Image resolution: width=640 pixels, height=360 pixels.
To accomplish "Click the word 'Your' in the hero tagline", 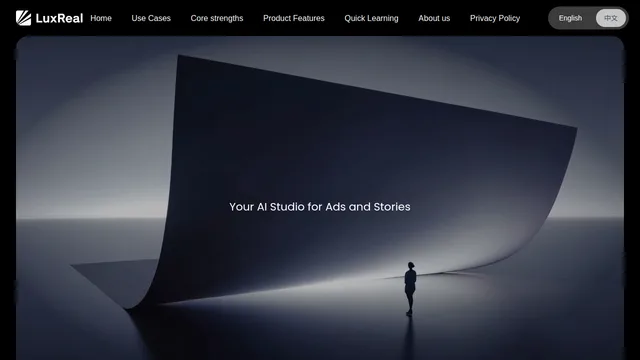I will pos(241,207).
